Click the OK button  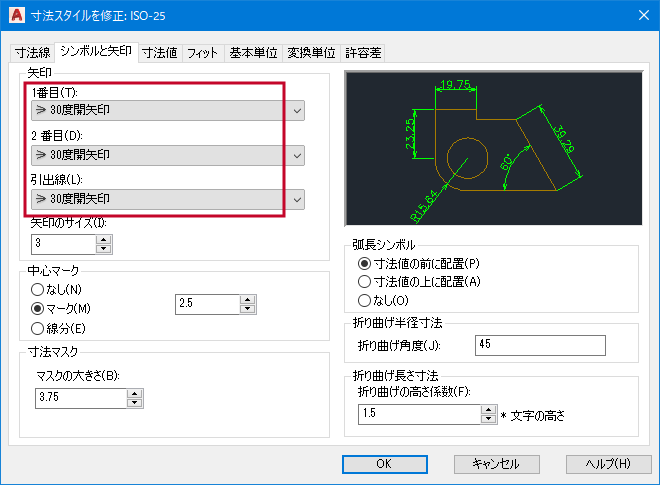[384, 464]
